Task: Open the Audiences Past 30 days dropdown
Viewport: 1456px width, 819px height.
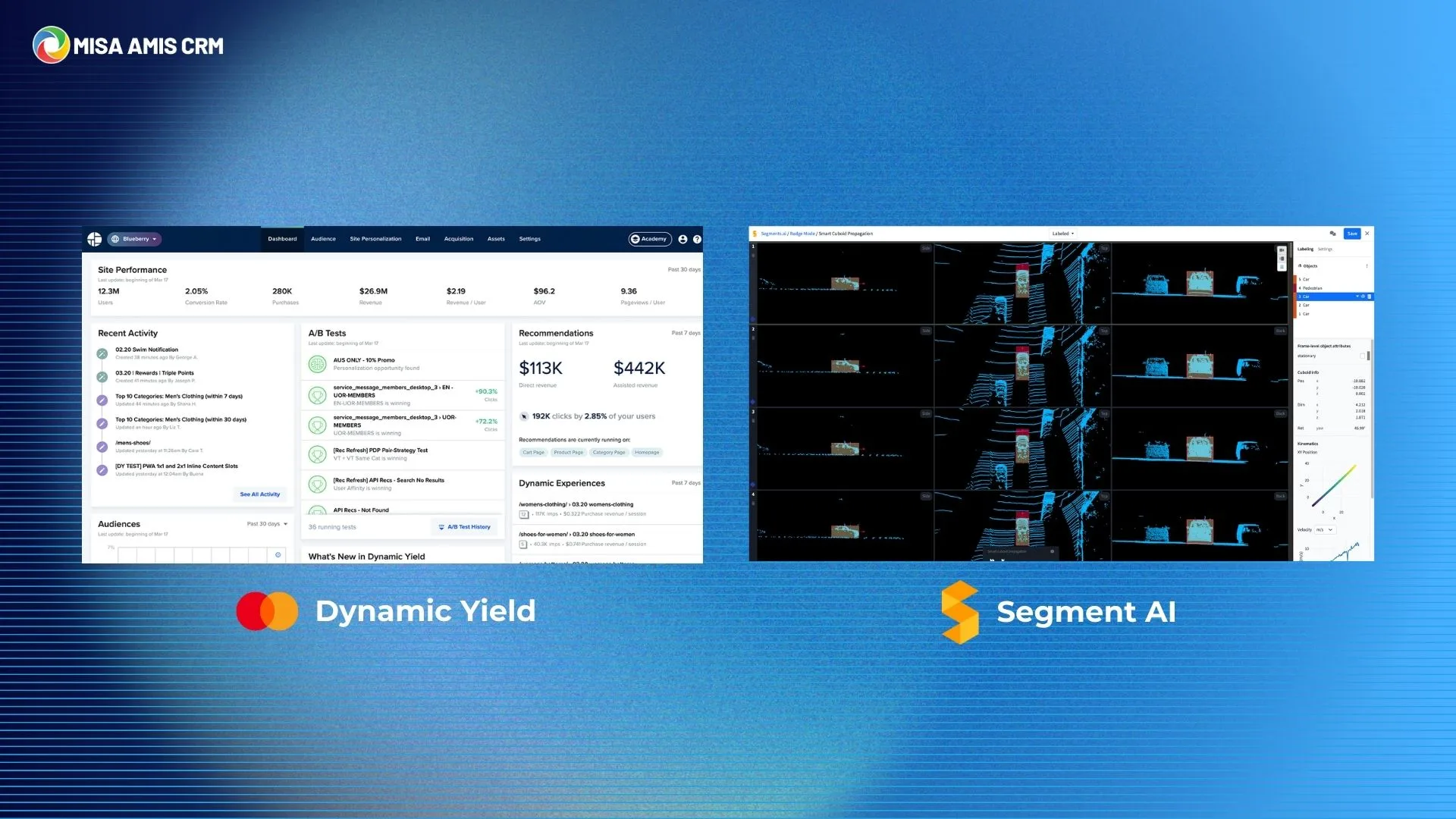Action: [x=268, y=524]
